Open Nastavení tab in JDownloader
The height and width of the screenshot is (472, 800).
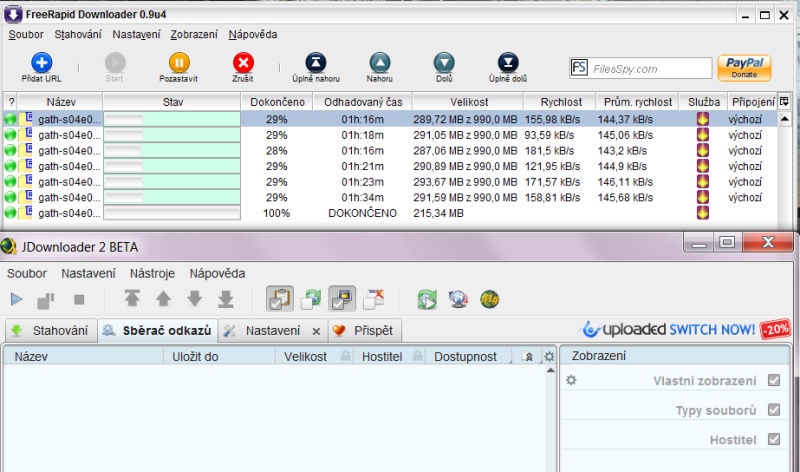pos(273,331)
